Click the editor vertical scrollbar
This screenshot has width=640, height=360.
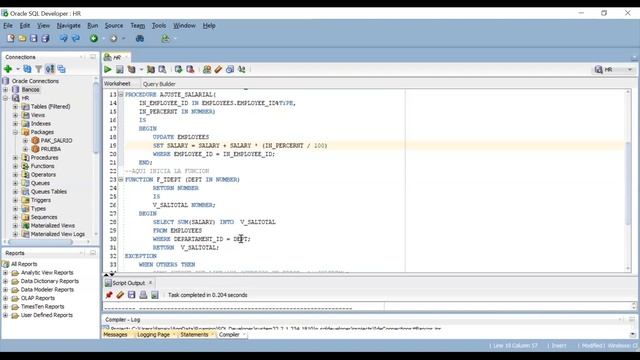(628, 183)
